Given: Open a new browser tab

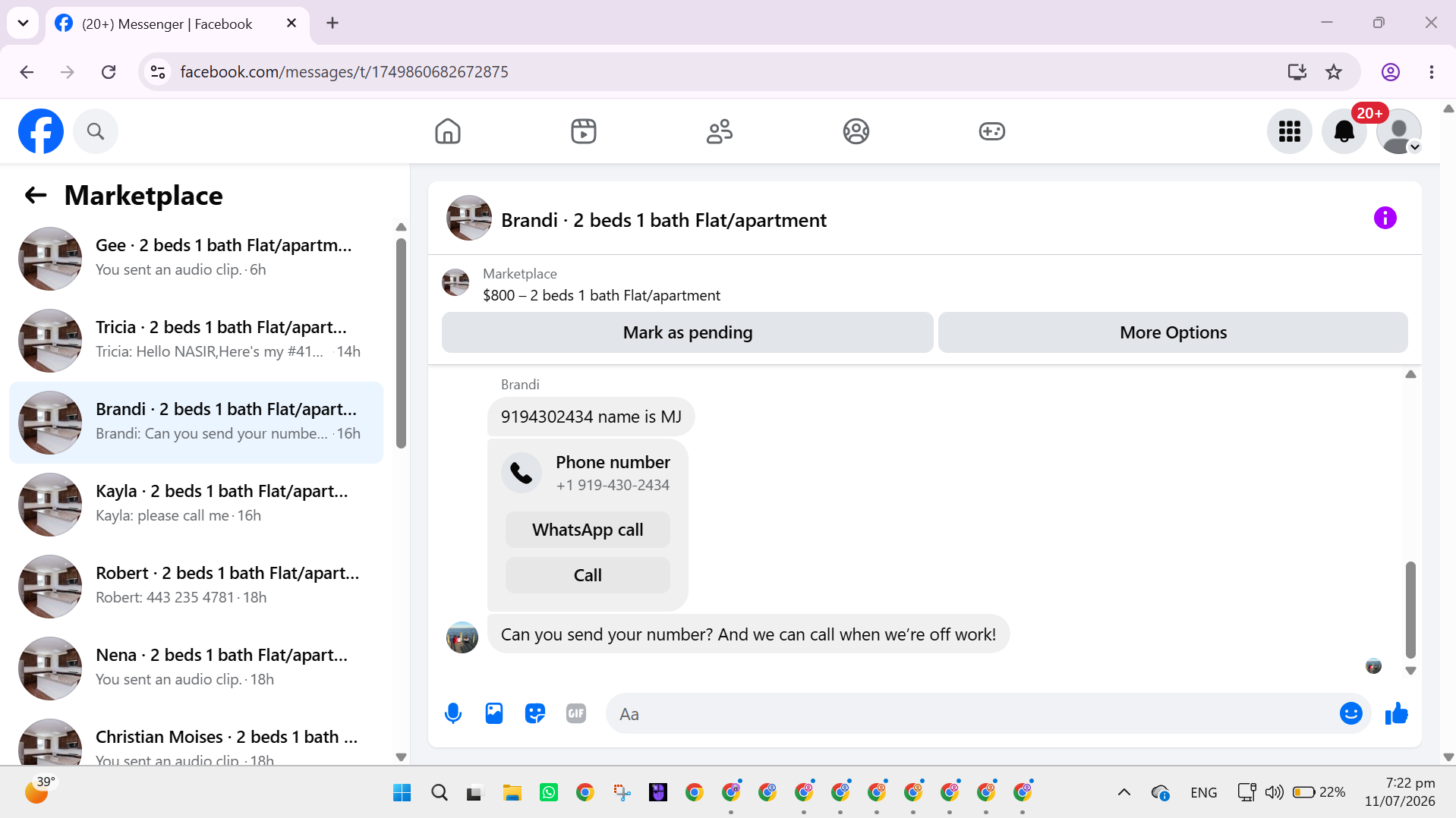Looking at the screenshot, I should click(332, 23).
